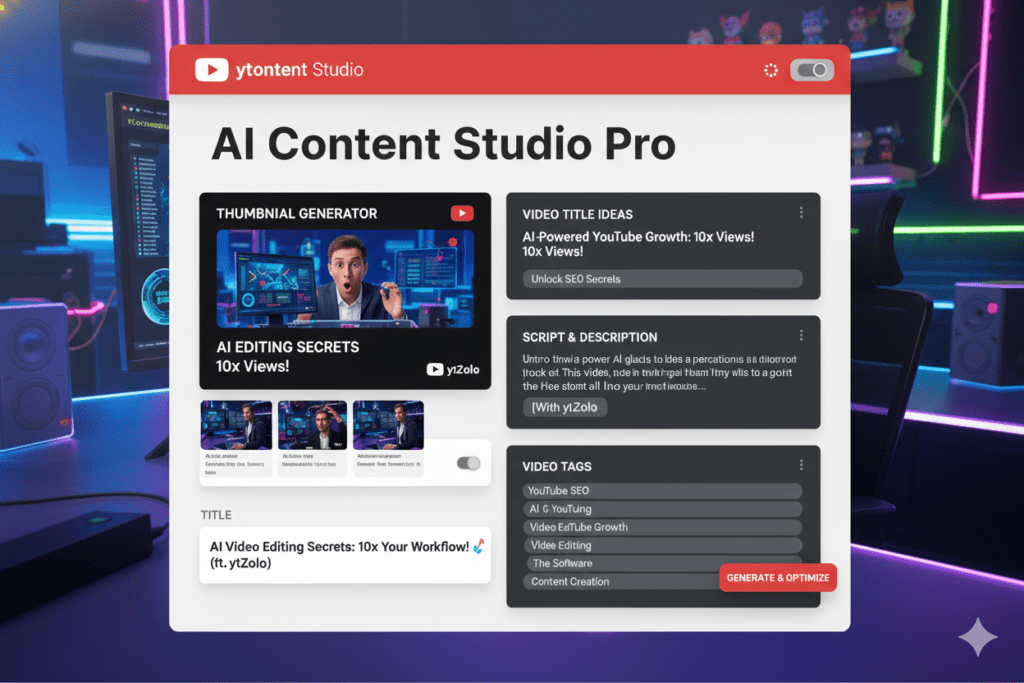Click the sparkle icon in the bottom-right corner
The width and height of the screenshot is (1024, 683).
(x=978, y=638)
